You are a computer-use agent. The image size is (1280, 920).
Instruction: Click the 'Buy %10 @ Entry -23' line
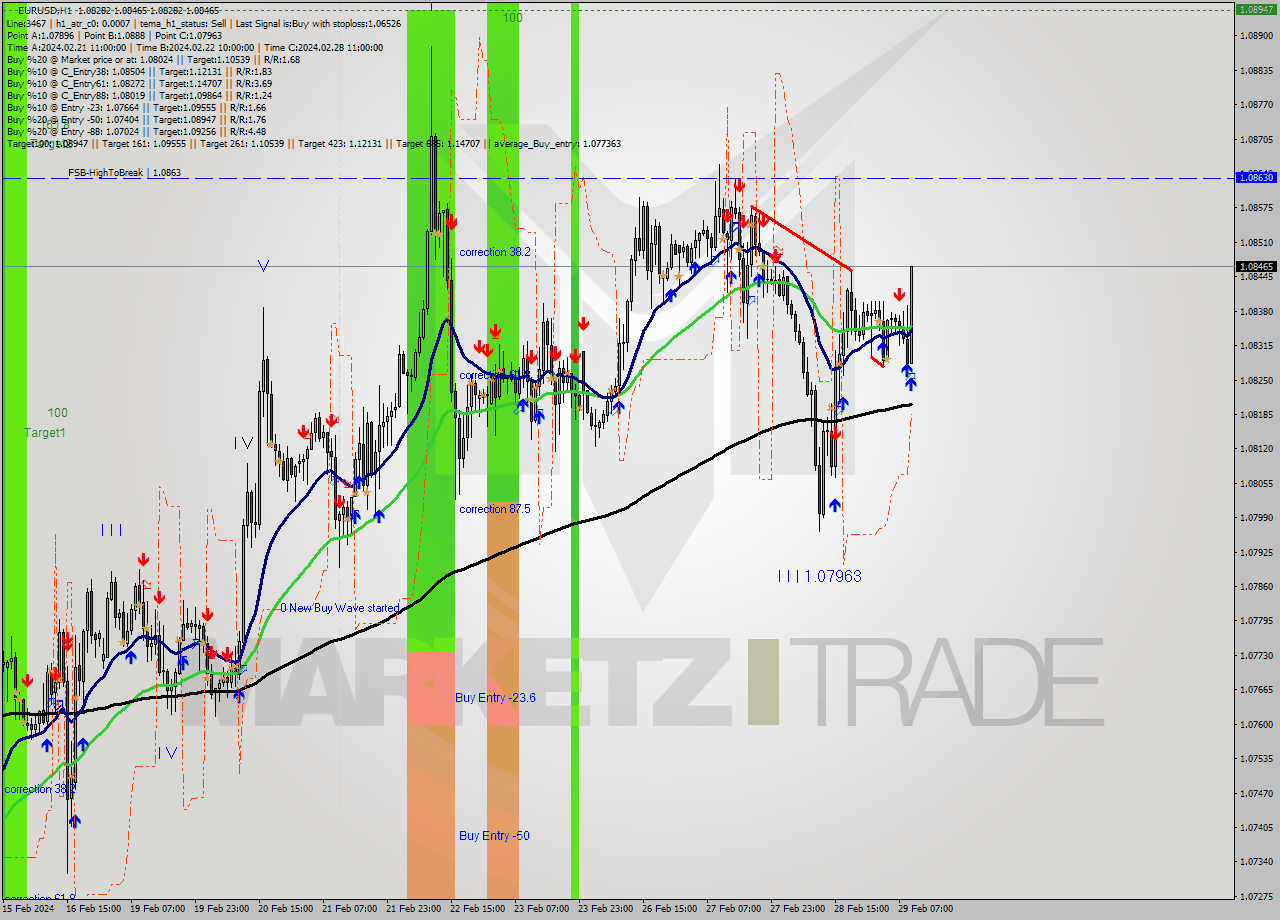pyautogui.click(x=136, y=107)
